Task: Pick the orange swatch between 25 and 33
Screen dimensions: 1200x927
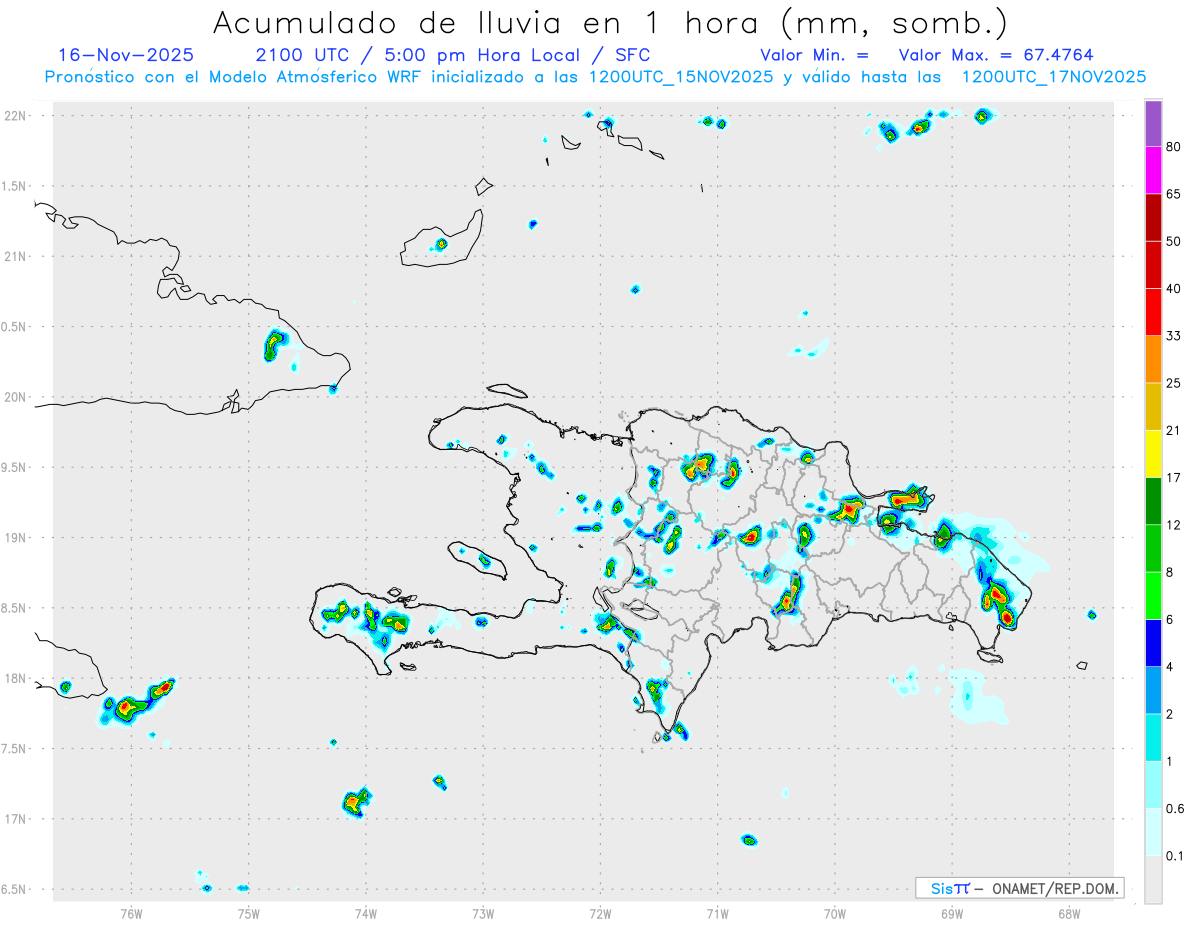Action: click(1153, 359)
